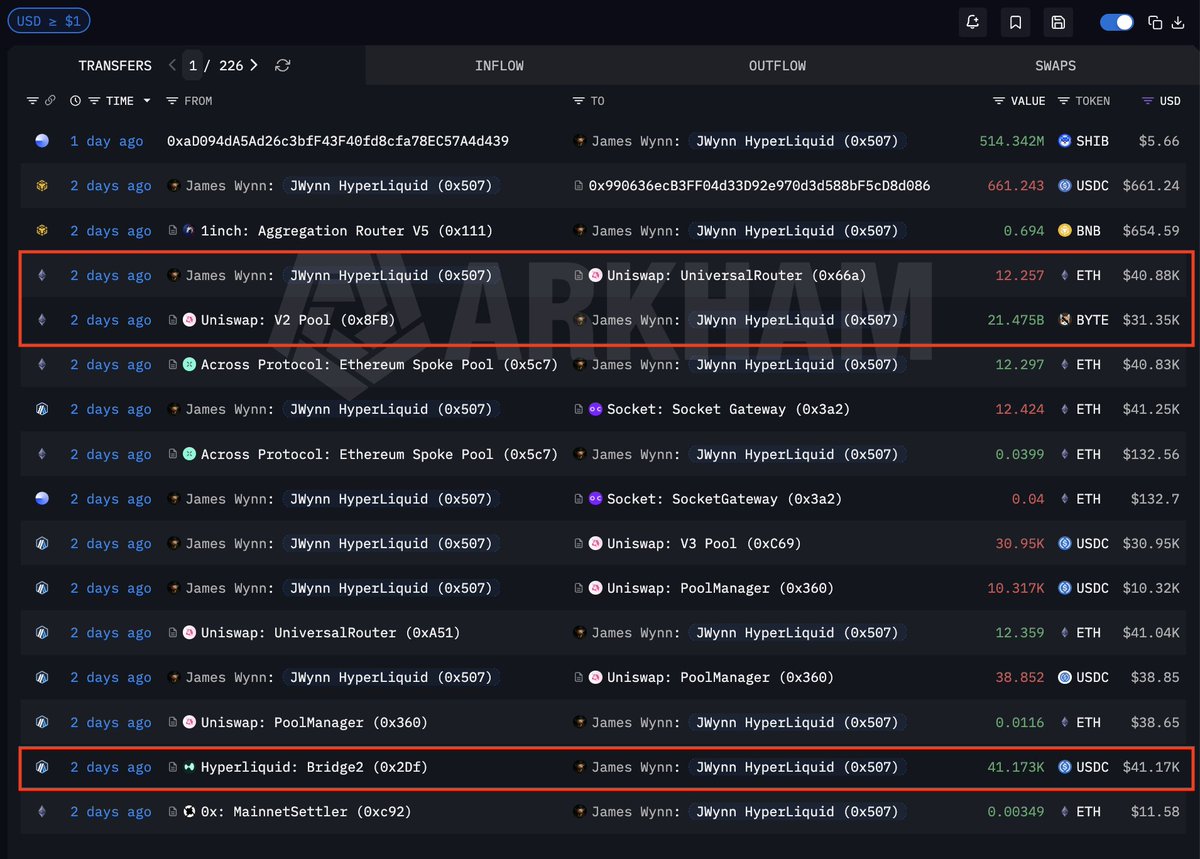Click the chain icon on the $5.66 row
This screenshot has width=1200, height=859.
pos(42,141)
